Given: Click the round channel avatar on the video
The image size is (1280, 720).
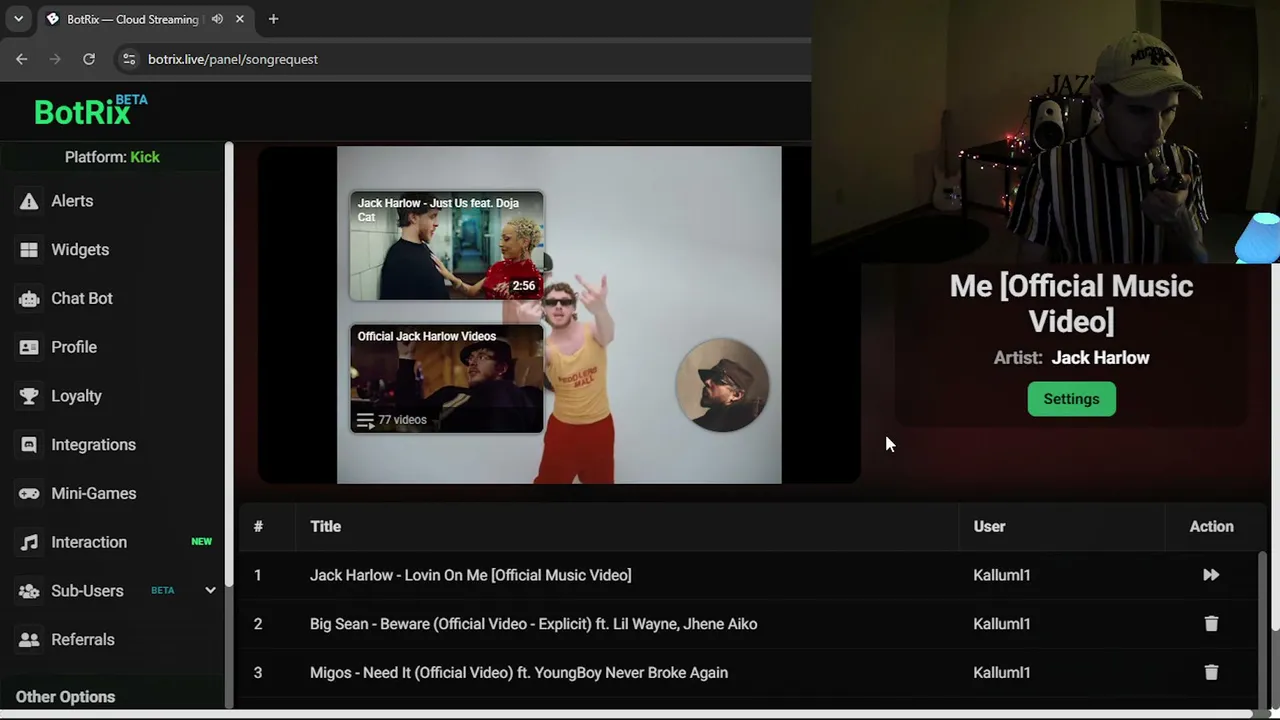Looking at the screenshot, I should (x=722, y=385).
